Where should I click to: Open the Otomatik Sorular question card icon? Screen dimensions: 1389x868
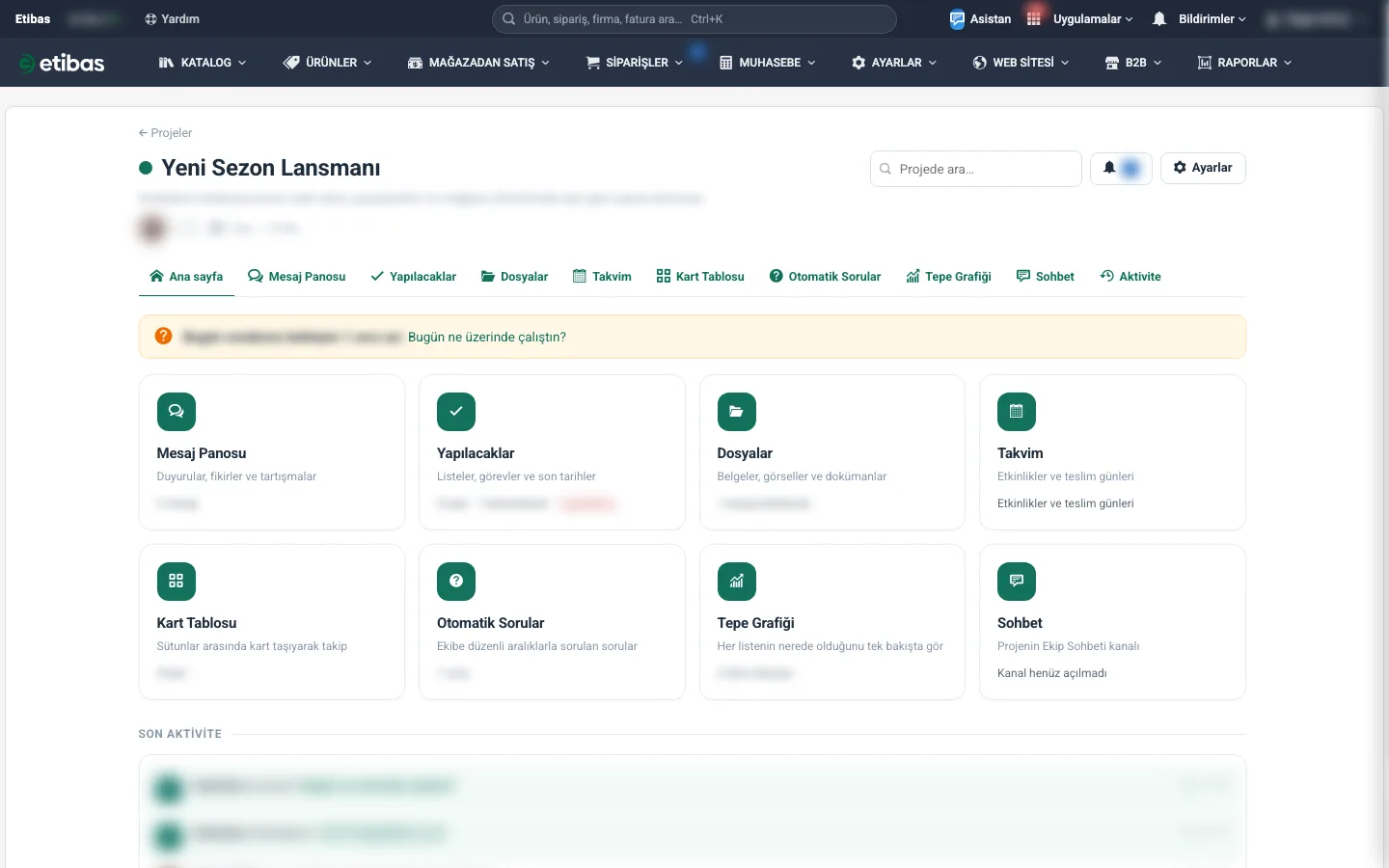[x=456, y=582]
